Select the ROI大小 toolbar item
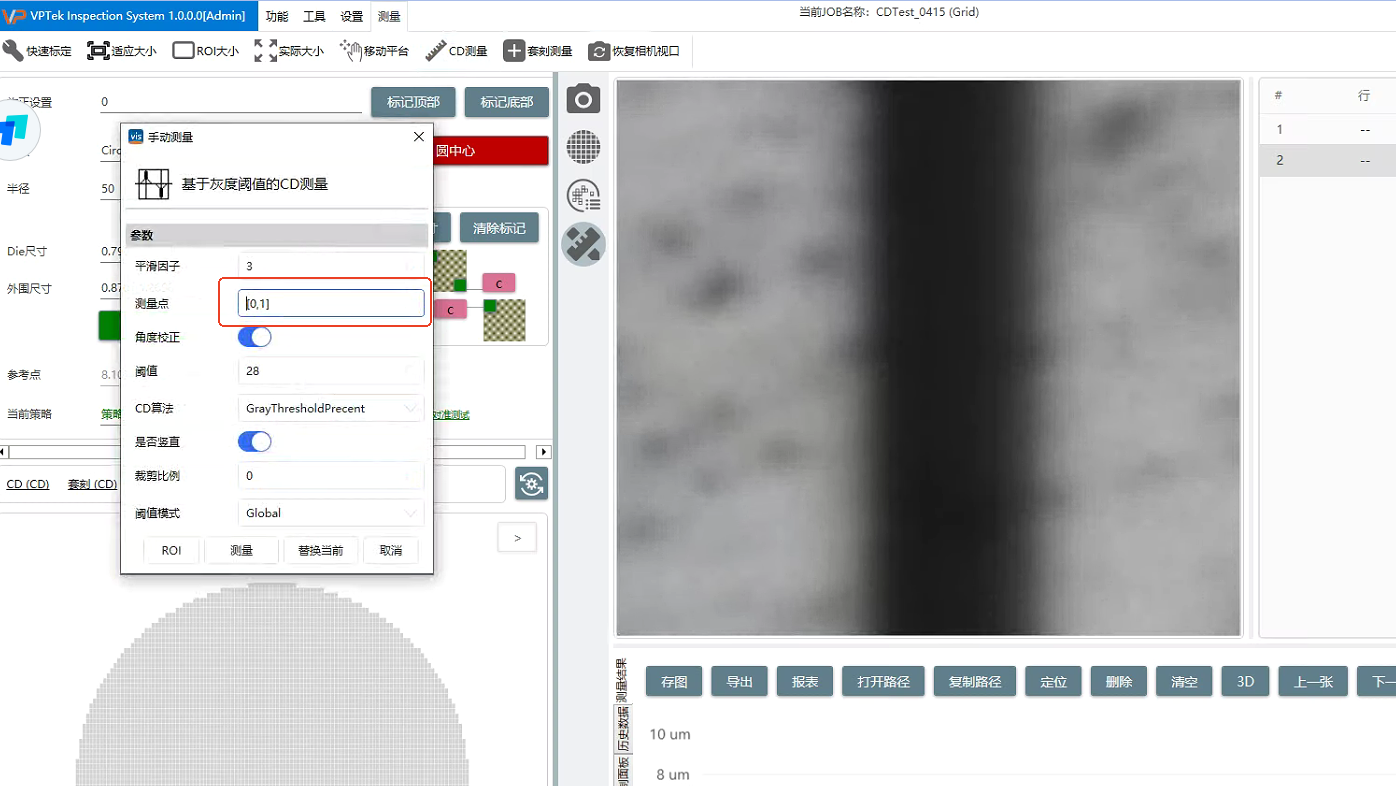Viewport: 1396px width, 786px height. tap(206, 51)
